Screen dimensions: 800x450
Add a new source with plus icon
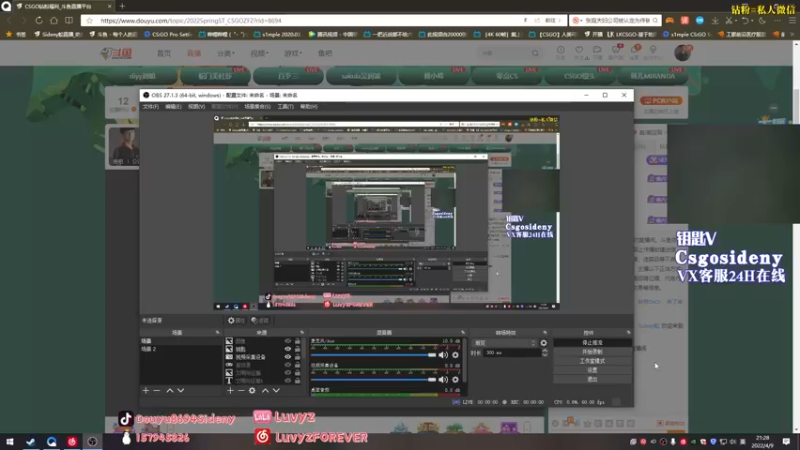pos(230,390)
